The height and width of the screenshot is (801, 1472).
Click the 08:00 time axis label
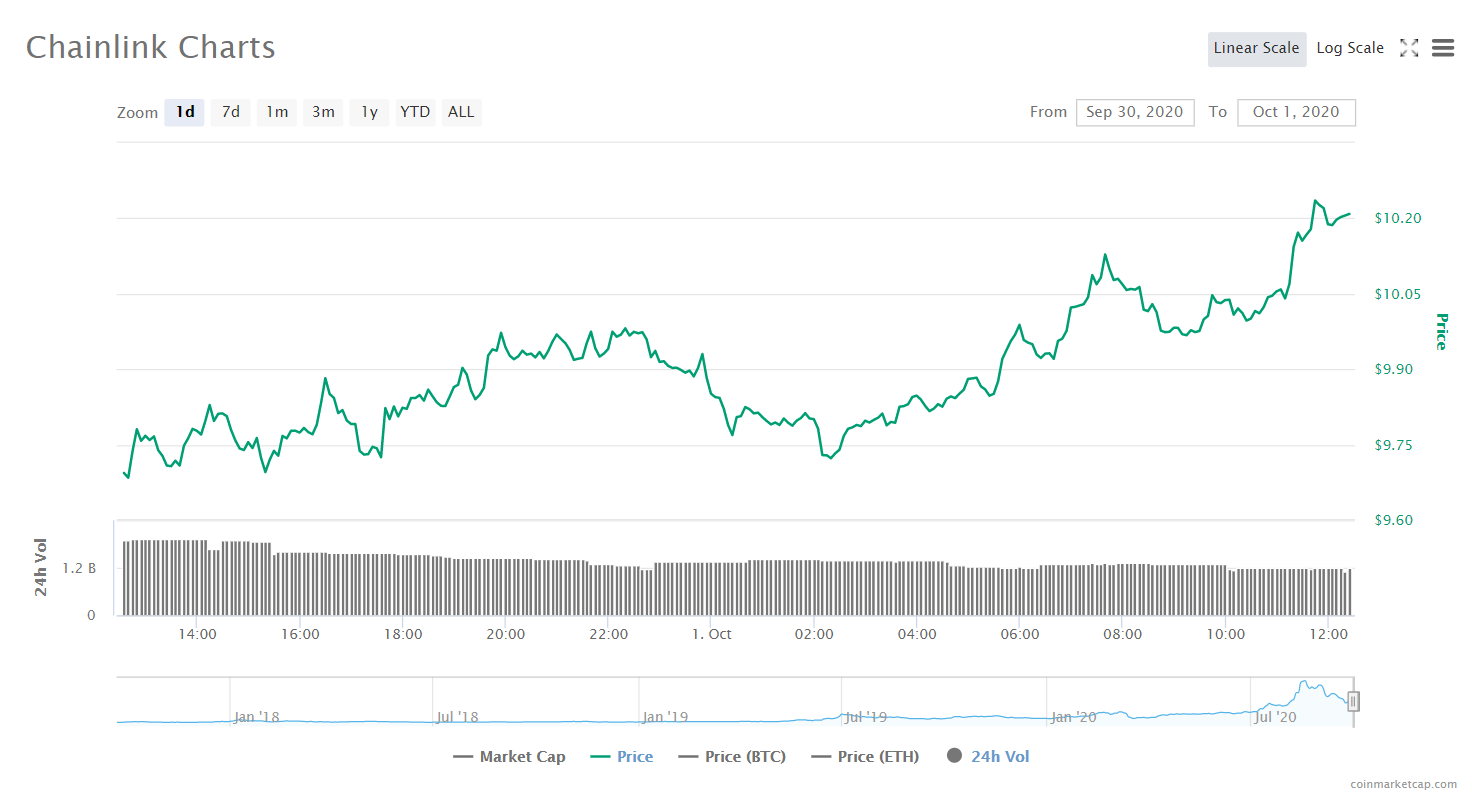(1123, 634)
